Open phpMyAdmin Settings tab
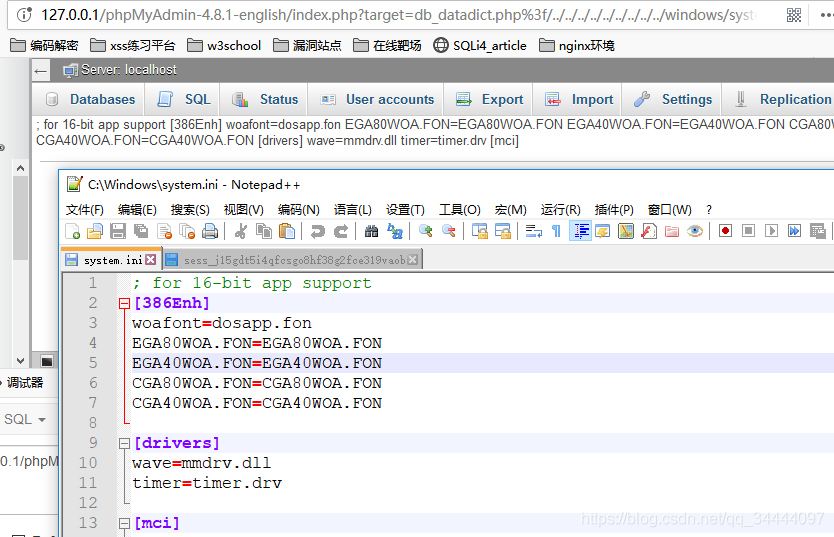Image resolution: width=834 pixels, height=537 pixels. [673, 99]
